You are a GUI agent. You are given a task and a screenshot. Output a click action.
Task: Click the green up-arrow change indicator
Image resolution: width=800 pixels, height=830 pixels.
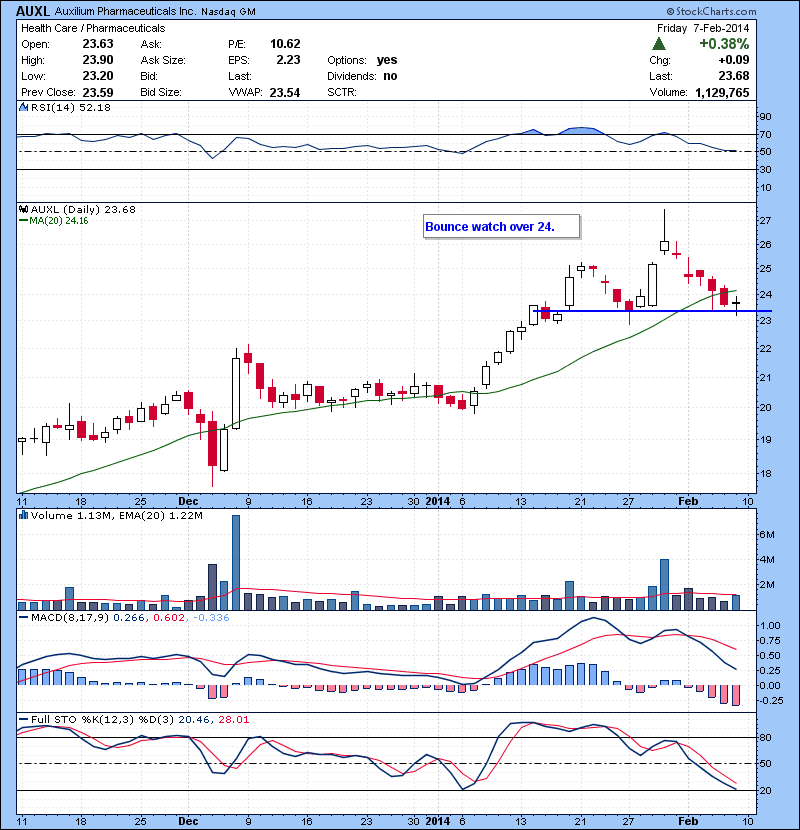point(659,44)
